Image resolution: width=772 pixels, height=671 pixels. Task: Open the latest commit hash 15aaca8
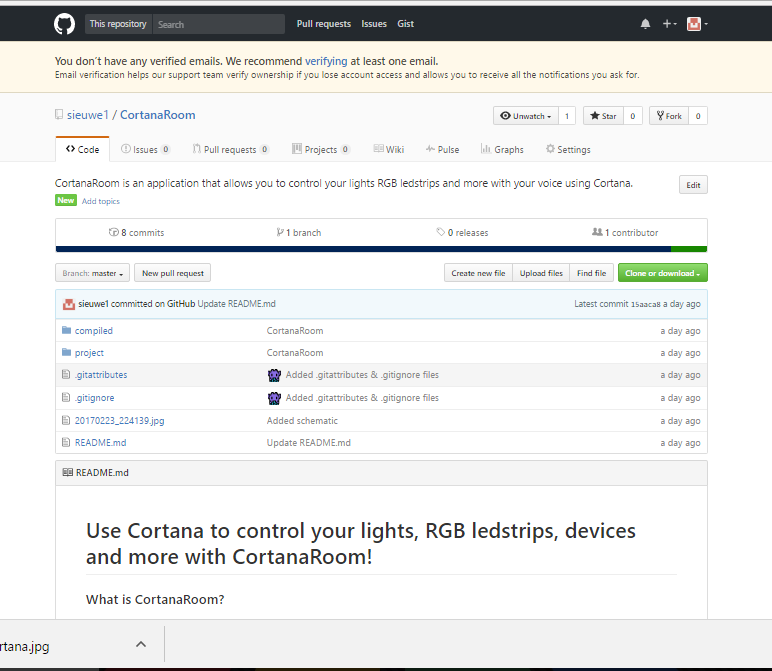tap(645, 304)
